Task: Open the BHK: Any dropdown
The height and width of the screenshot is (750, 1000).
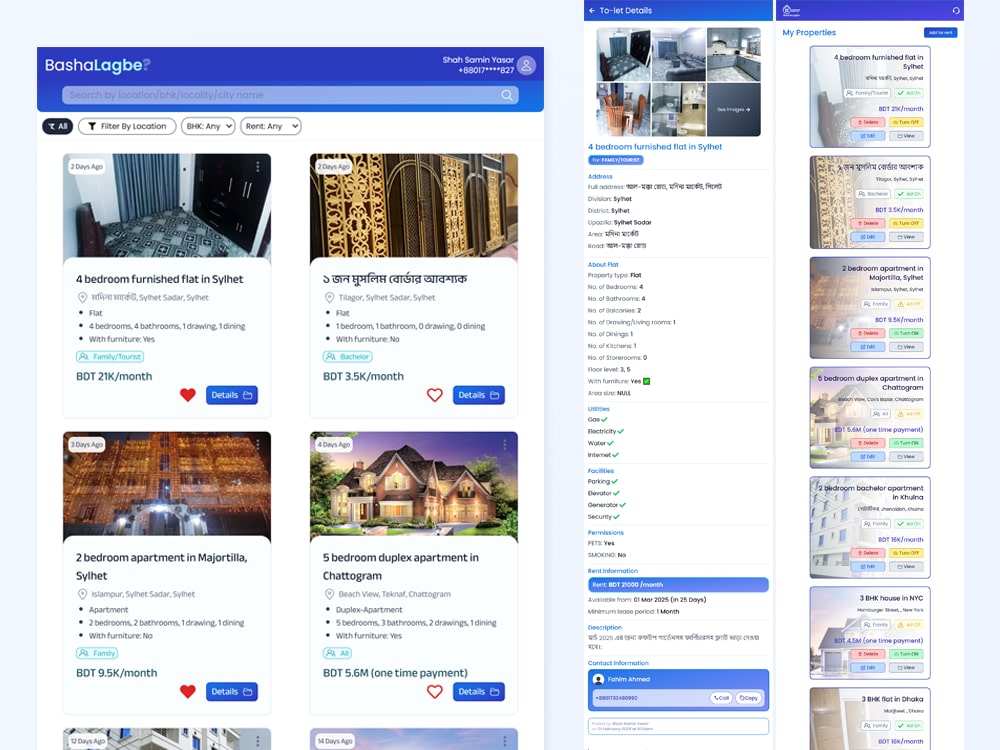Action: click(x=208, y=126)
